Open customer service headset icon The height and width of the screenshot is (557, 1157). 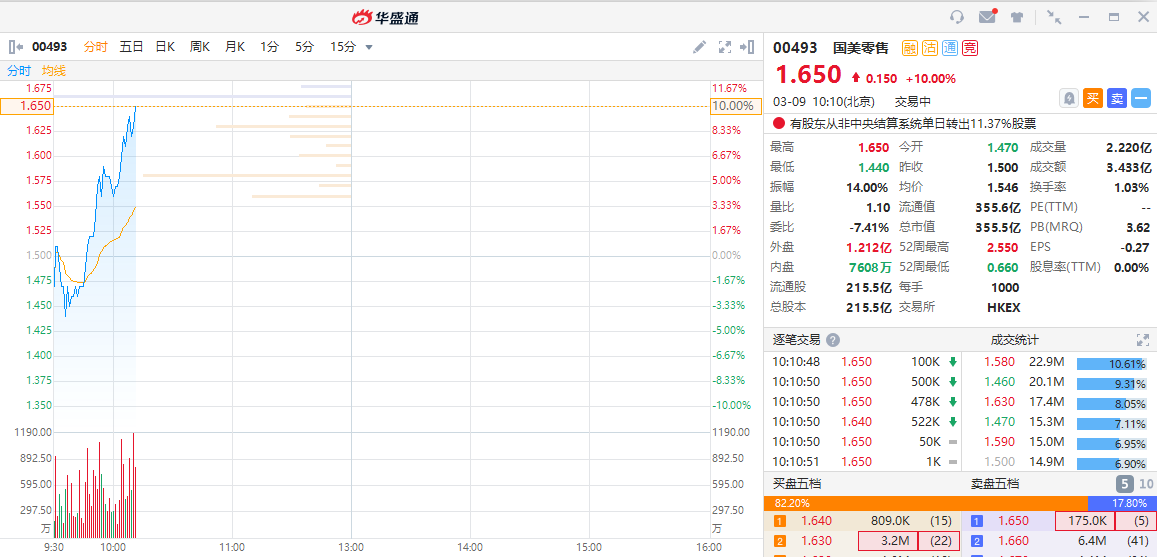(957, 17)
